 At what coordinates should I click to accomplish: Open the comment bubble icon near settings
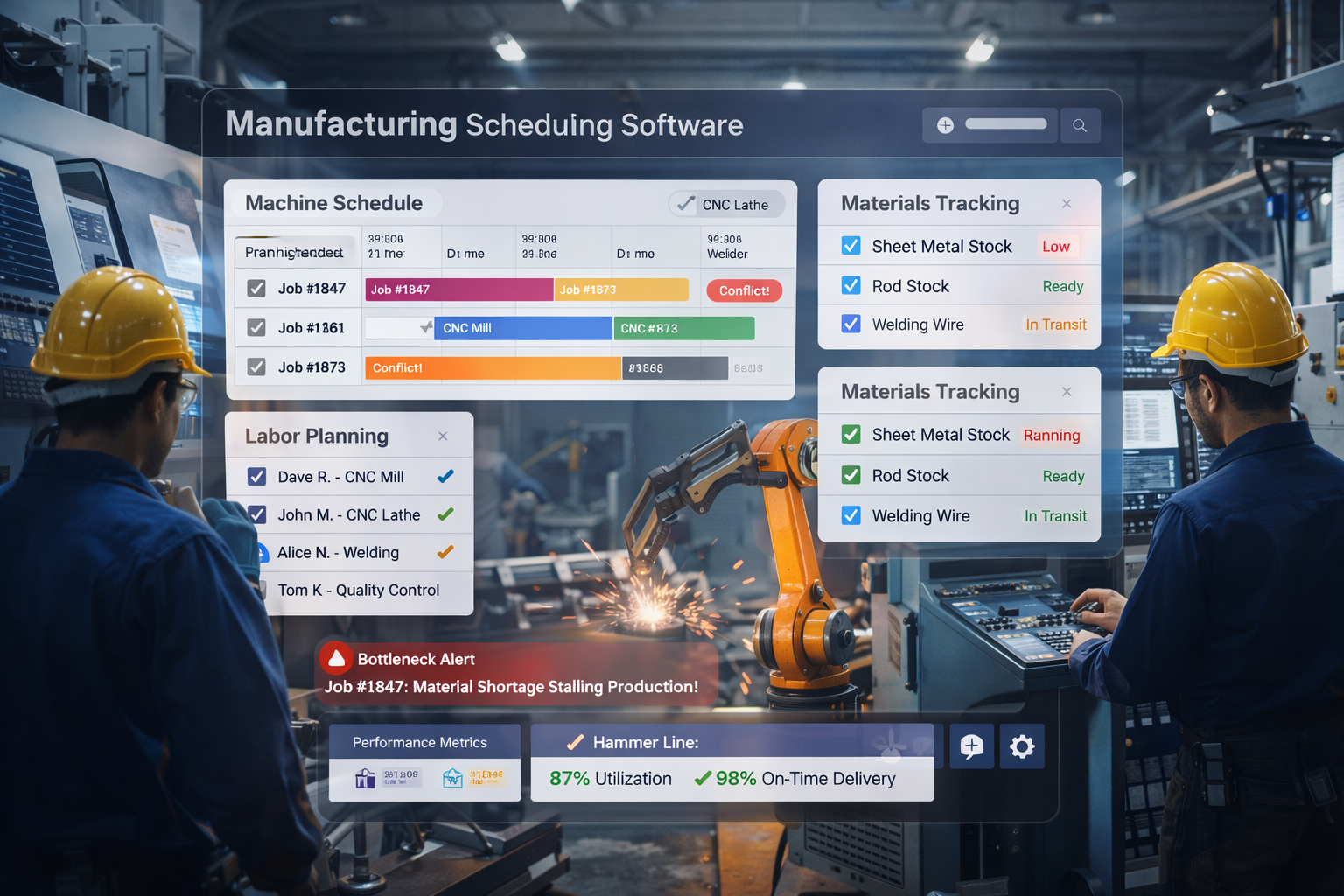pos(971,746)
